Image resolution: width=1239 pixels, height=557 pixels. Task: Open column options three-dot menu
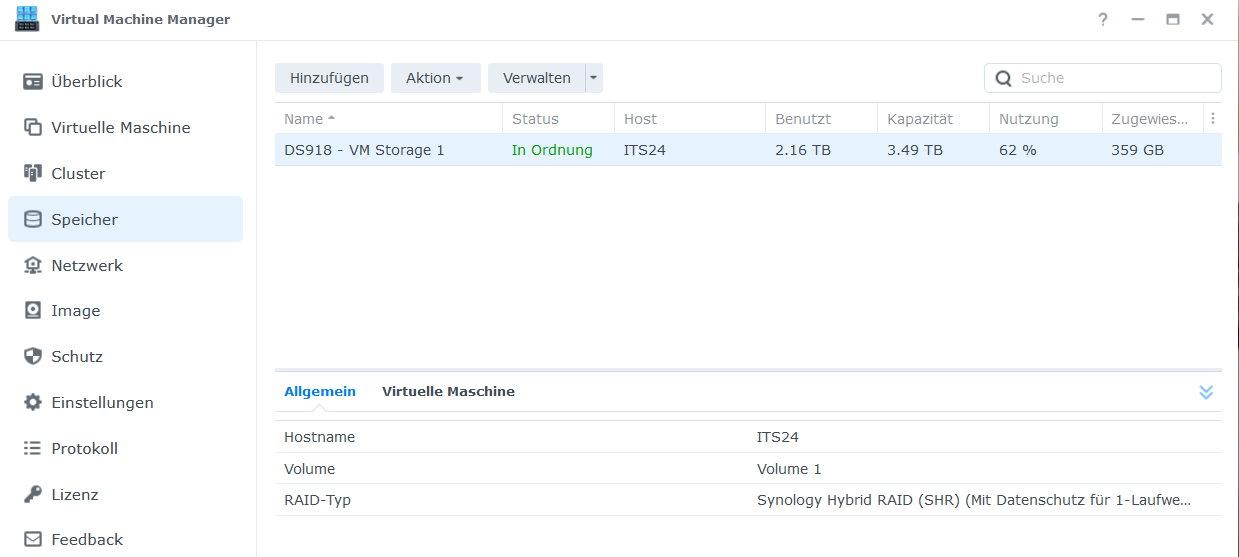(x=1213, y=118)
